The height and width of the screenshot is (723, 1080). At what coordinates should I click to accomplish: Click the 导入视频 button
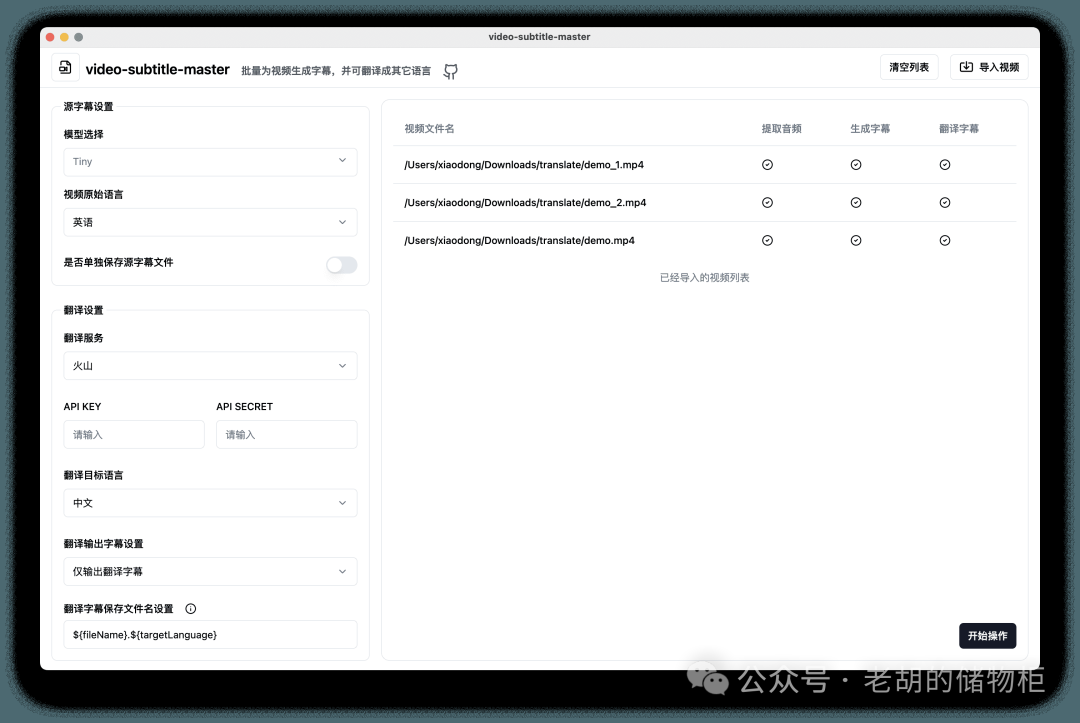989,67
